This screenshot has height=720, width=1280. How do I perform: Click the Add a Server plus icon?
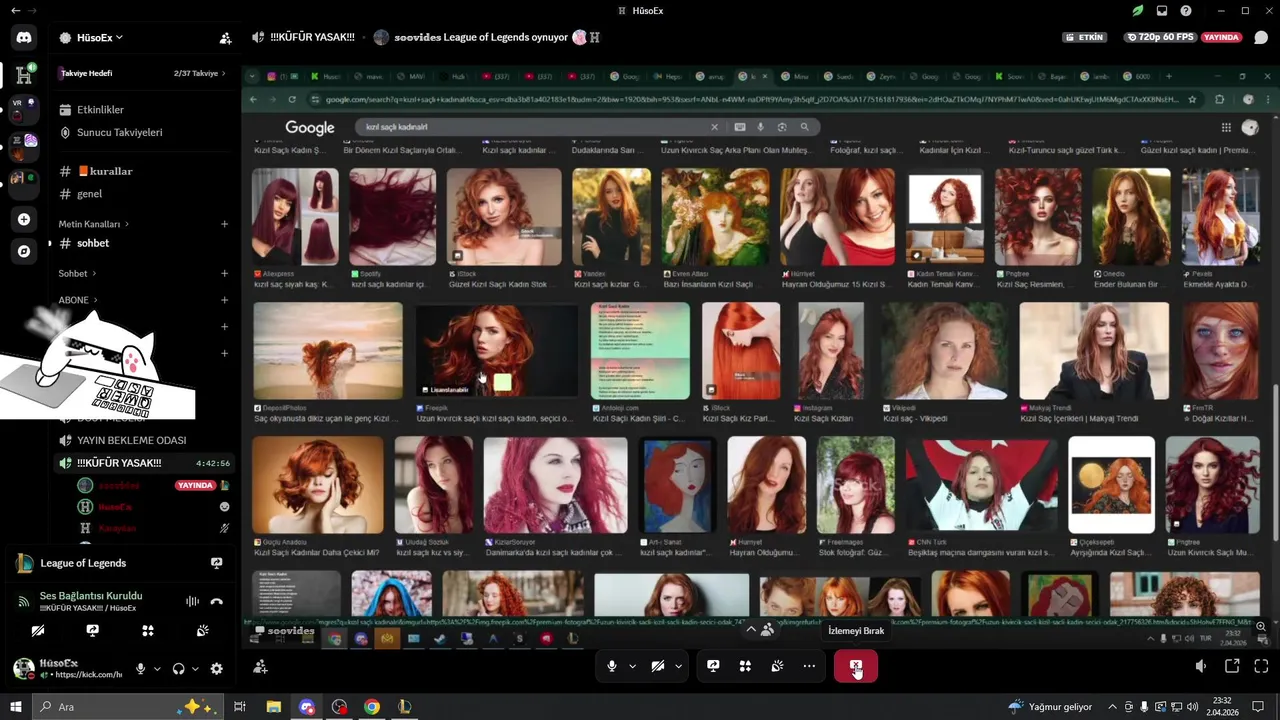[x=24, y=219]
